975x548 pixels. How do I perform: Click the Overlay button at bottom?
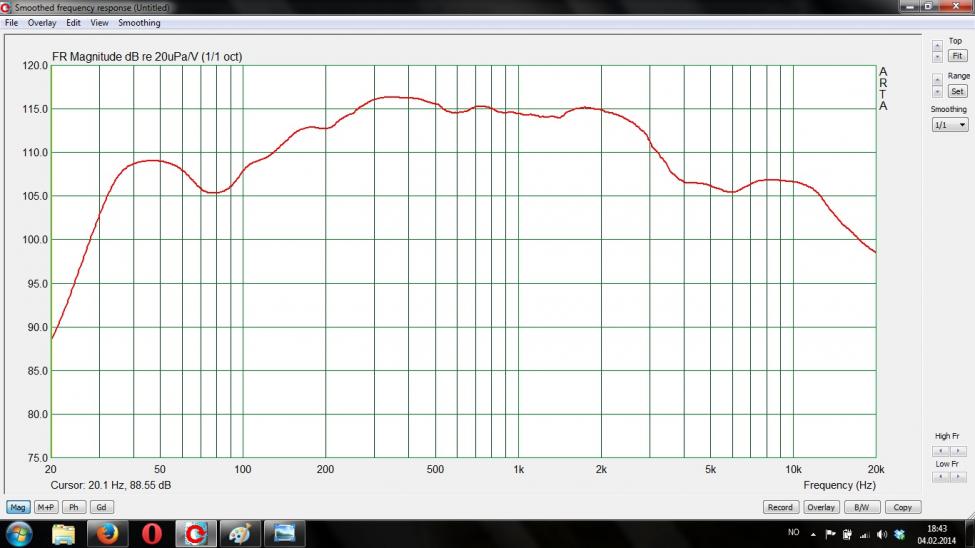821,508
